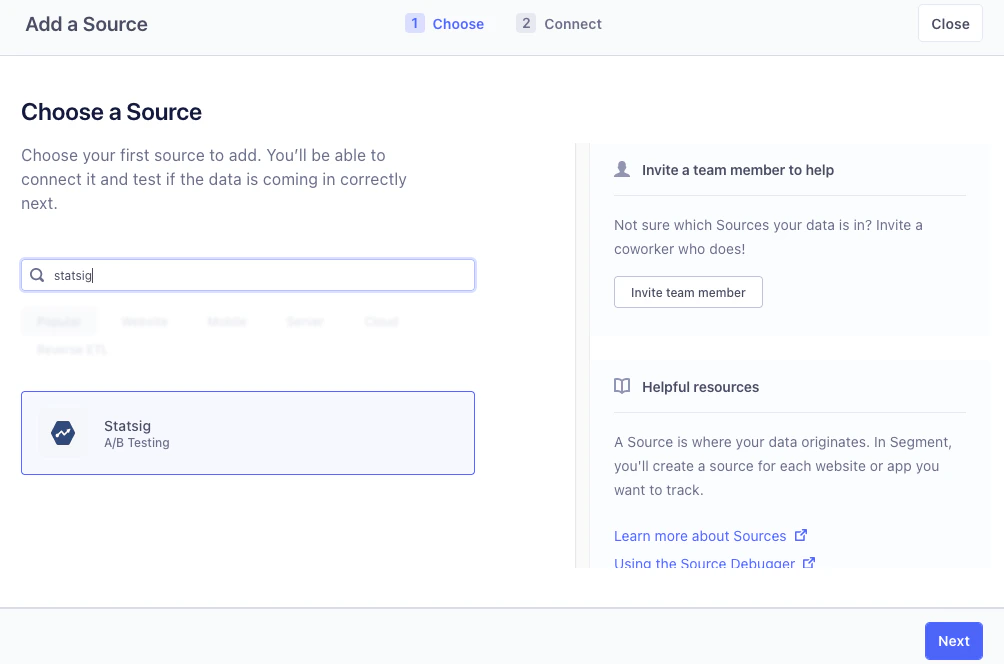Click the book icon beside Helpful resources
Image resolution: width=1004 pixels, height=664 pixels.
point(622,387)
